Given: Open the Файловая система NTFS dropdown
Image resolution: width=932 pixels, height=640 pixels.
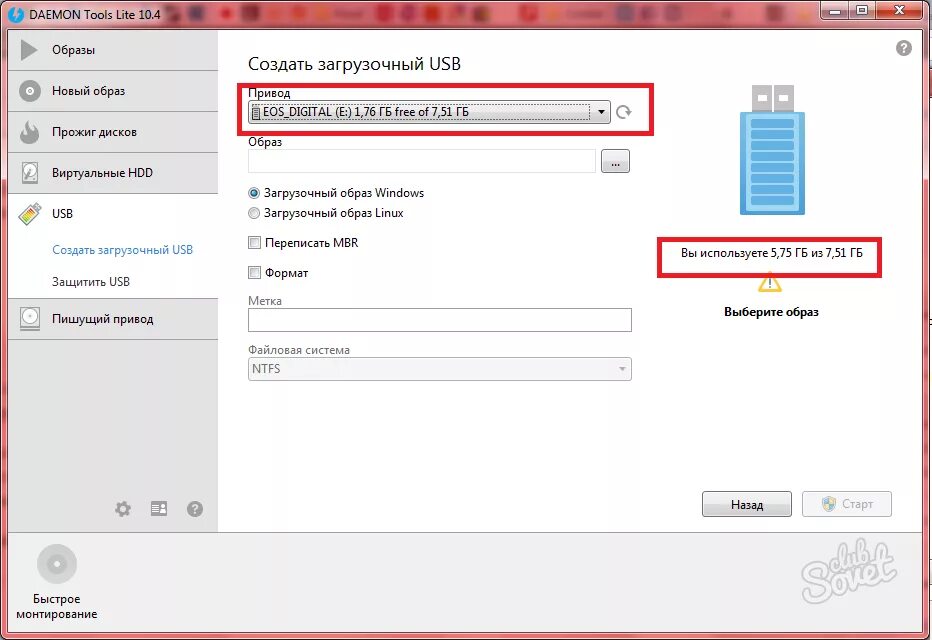Looking at the screenshot, I should [x=440, y=369].
